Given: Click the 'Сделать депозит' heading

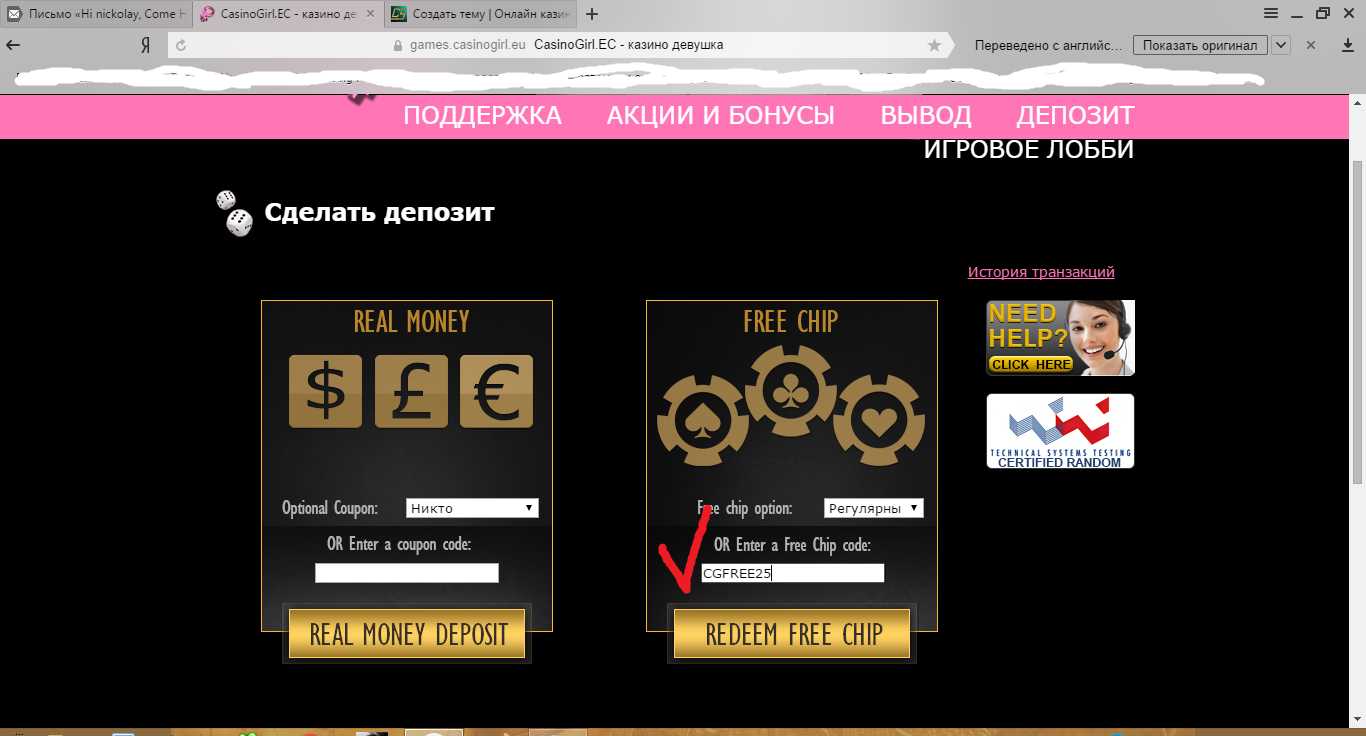Looking at the screenshot, I should pos(379,212).
